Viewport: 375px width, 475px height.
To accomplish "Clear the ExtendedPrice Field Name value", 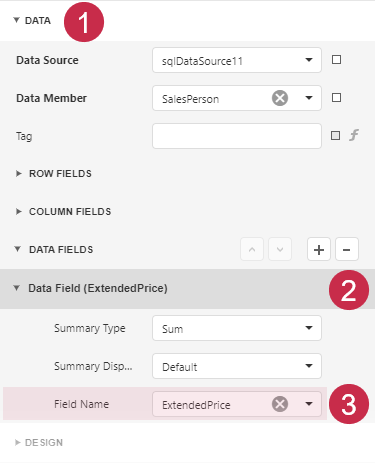I will [x=280, y=404].
